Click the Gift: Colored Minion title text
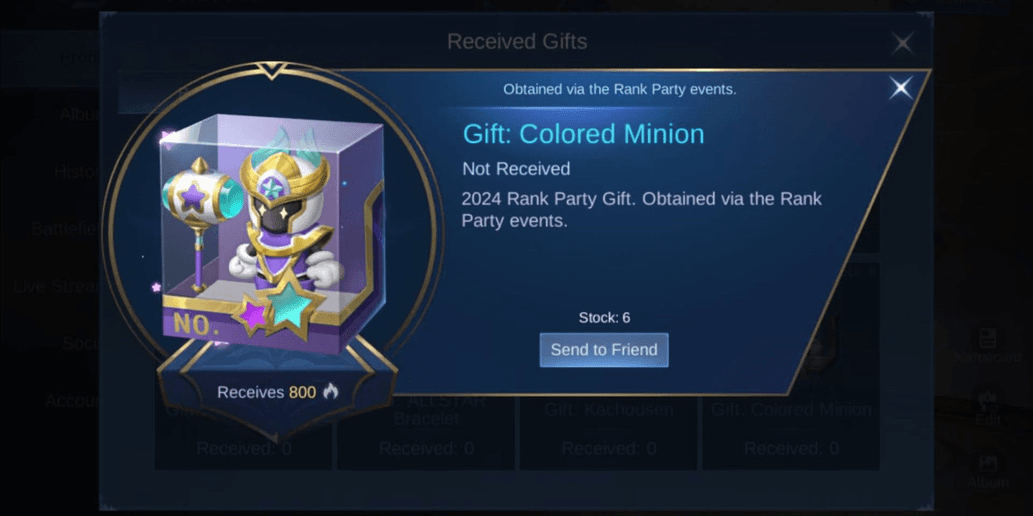 click(583, 134)
